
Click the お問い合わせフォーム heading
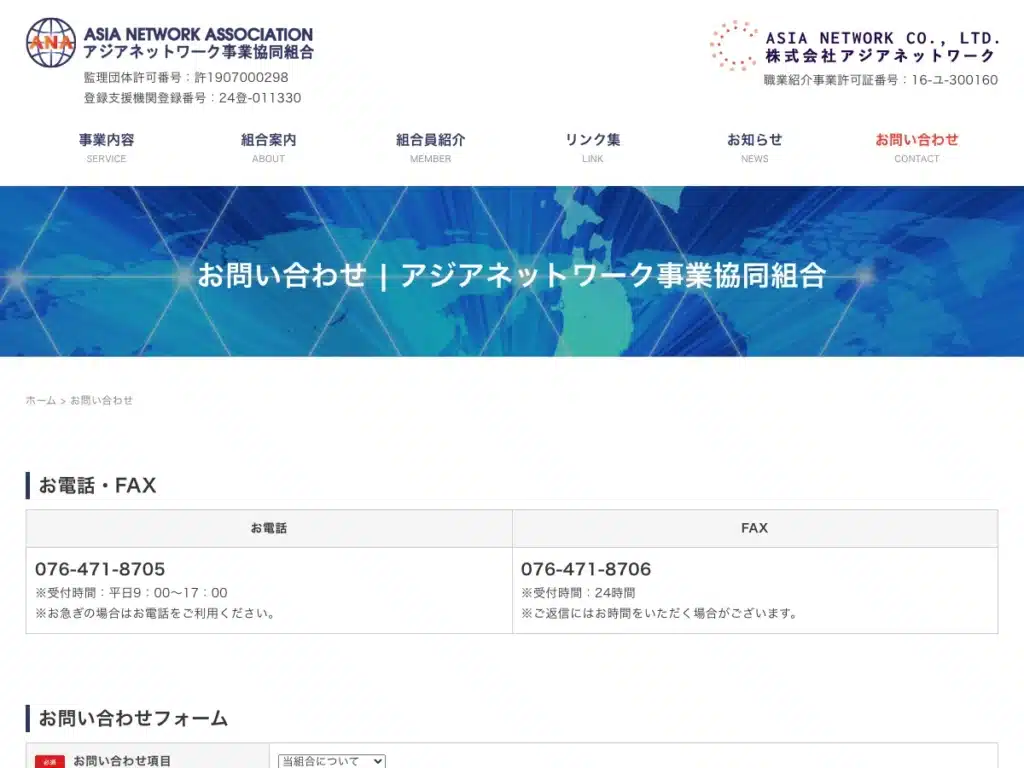point(133,718)
